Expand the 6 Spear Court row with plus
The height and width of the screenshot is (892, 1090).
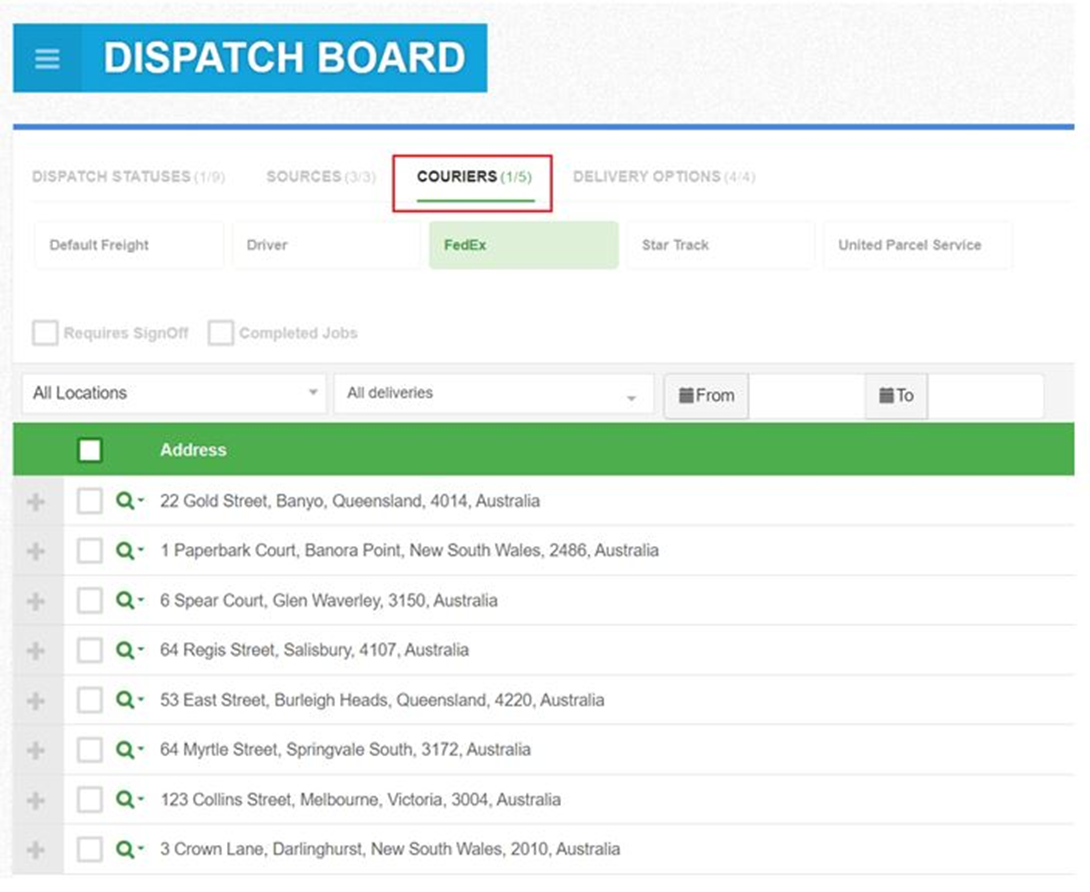[x=36, y=601]
